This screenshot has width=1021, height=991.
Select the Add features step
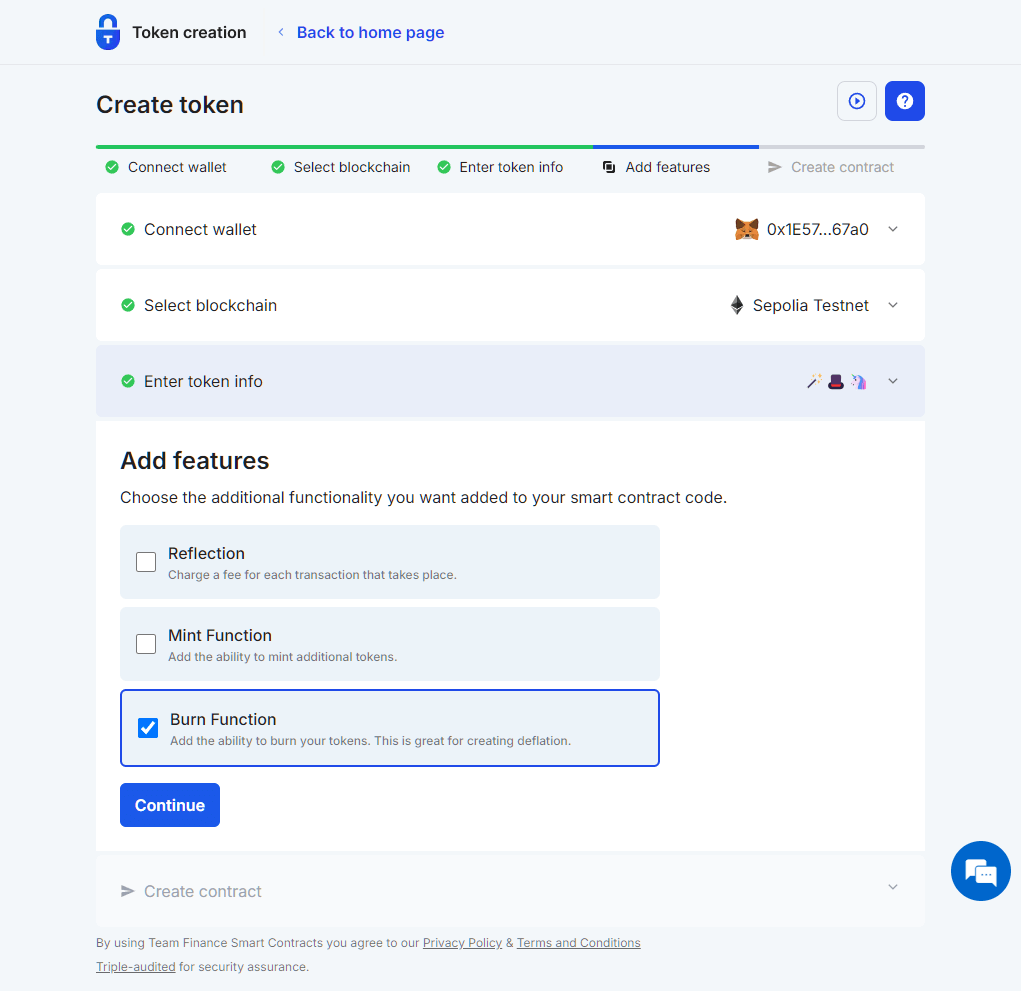click(x=655, y=167)
